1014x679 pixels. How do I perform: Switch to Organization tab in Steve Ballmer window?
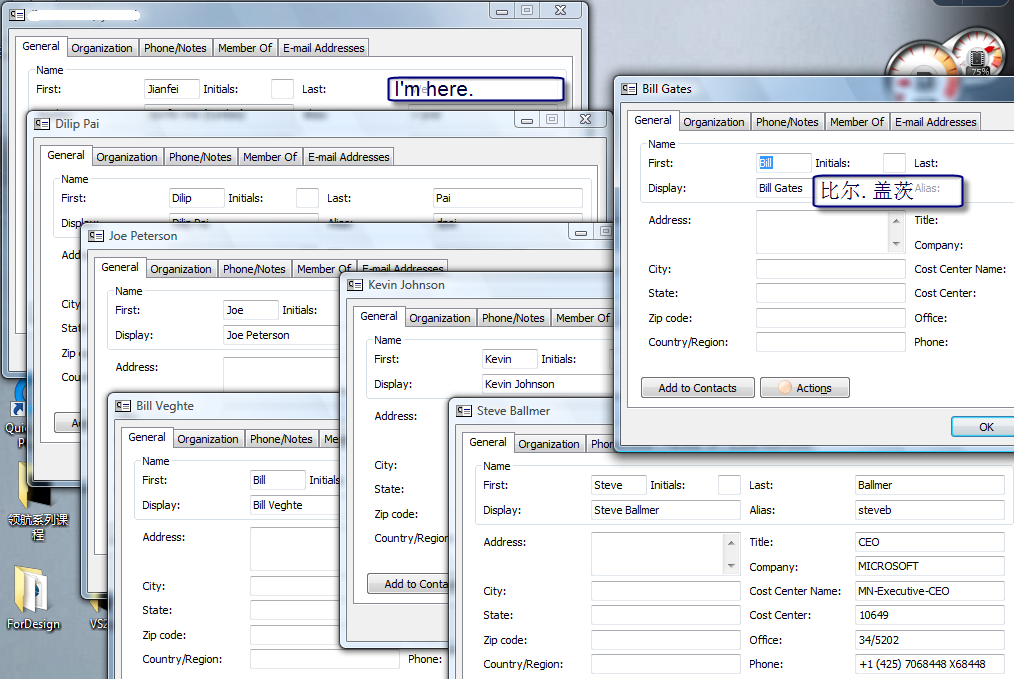[548, 444]
